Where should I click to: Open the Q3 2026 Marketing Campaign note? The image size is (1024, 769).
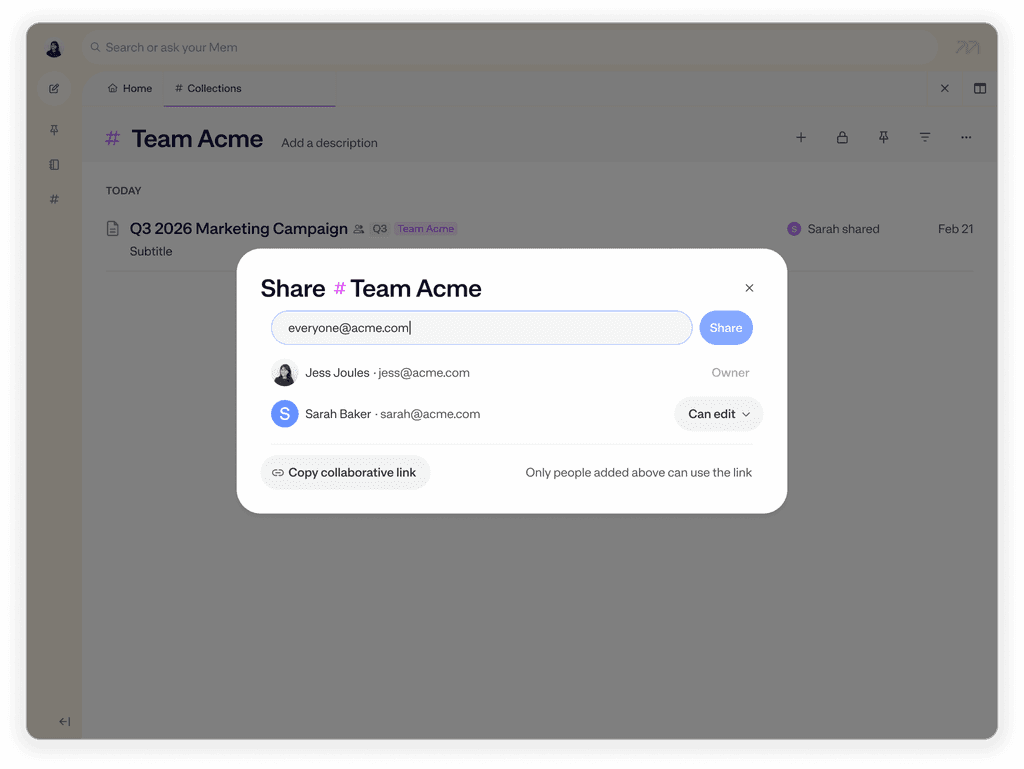(238, 228)
